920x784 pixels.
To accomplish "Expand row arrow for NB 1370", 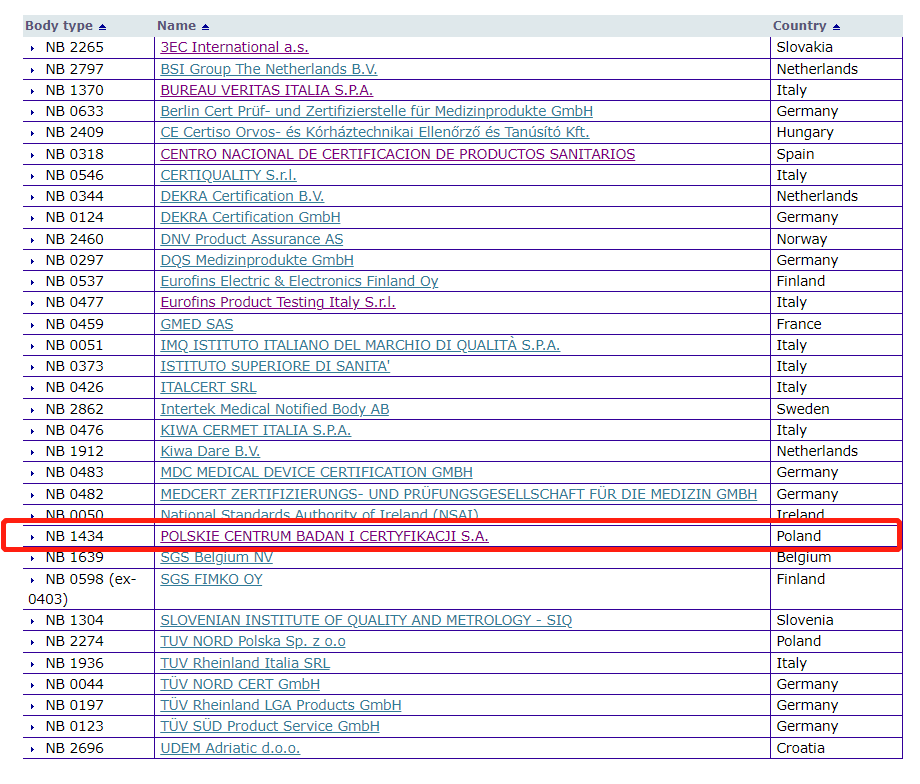I will pyautogui.click(x=32, y=91).
